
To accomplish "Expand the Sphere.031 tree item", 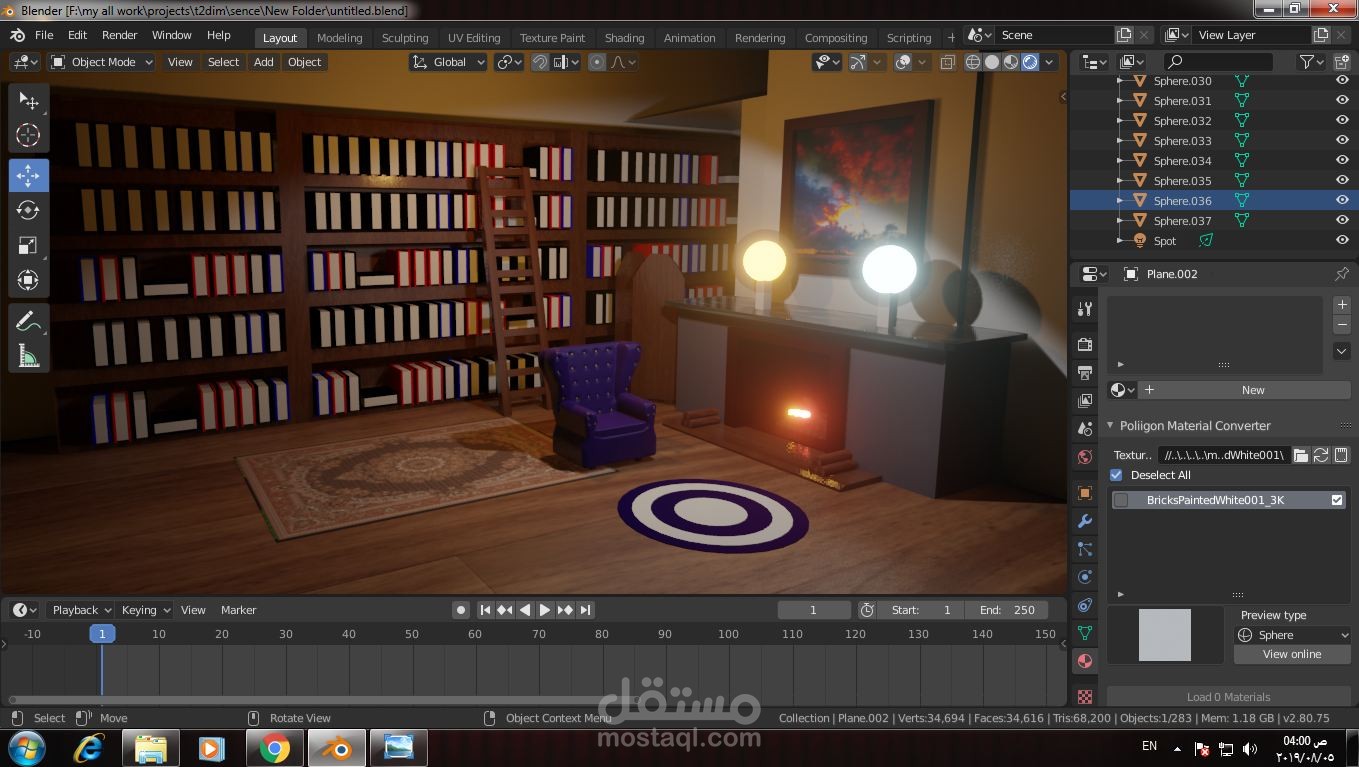I will [x=1120, y=101].
